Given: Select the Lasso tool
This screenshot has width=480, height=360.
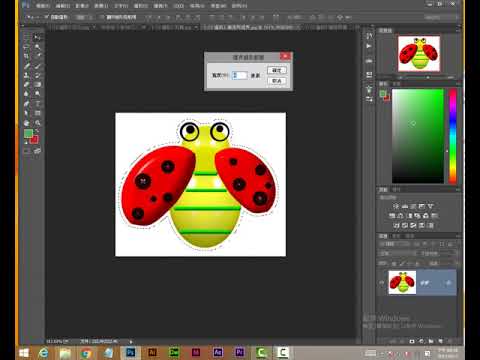Looking at the screenshot, I should point(27,47).
